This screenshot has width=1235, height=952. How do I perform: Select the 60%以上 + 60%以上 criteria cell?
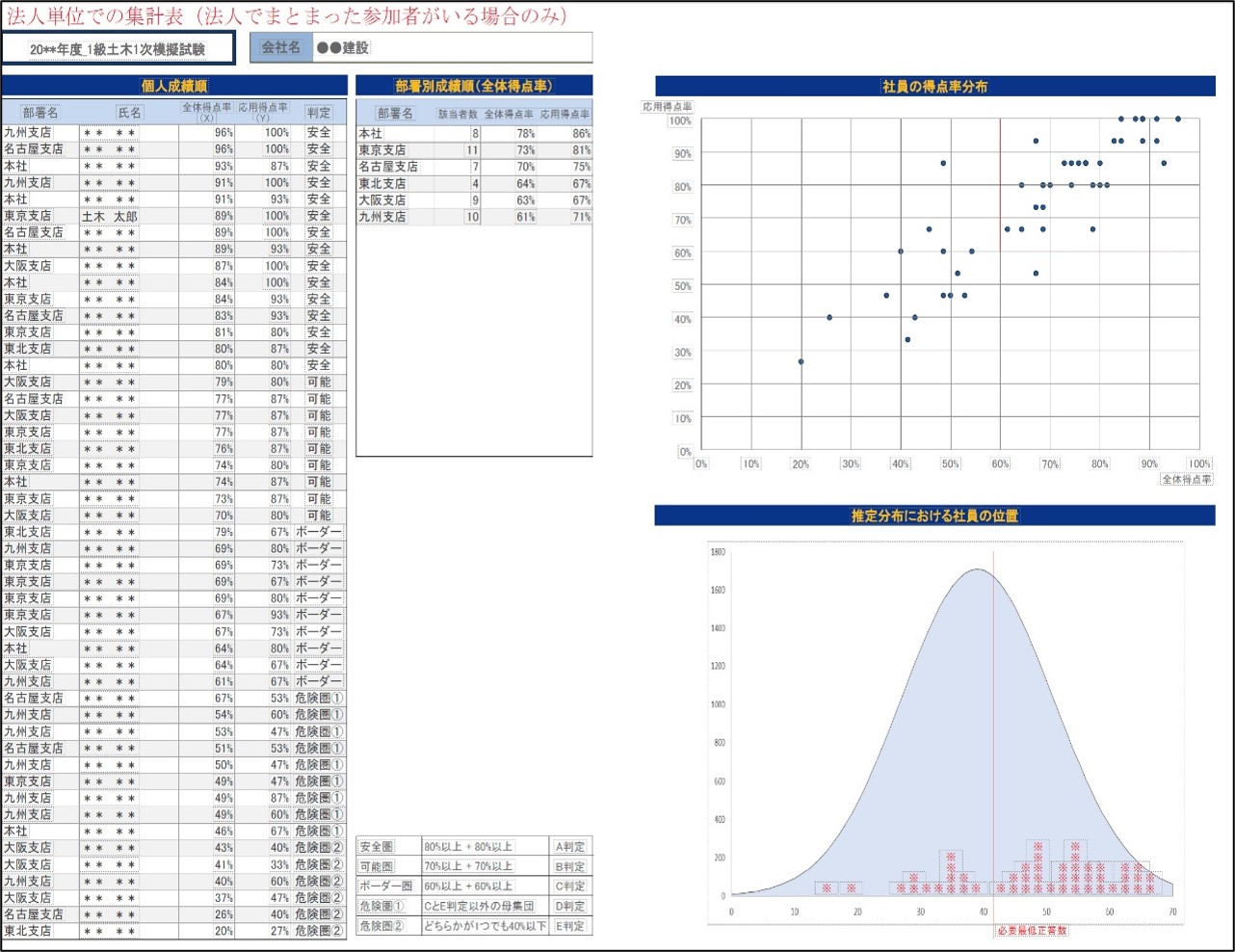point(469,886)
